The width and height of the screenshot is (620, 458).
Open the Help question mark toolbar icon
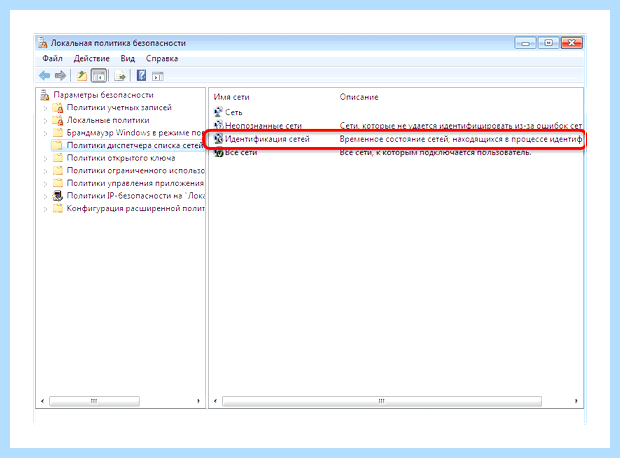pos(141,76)
